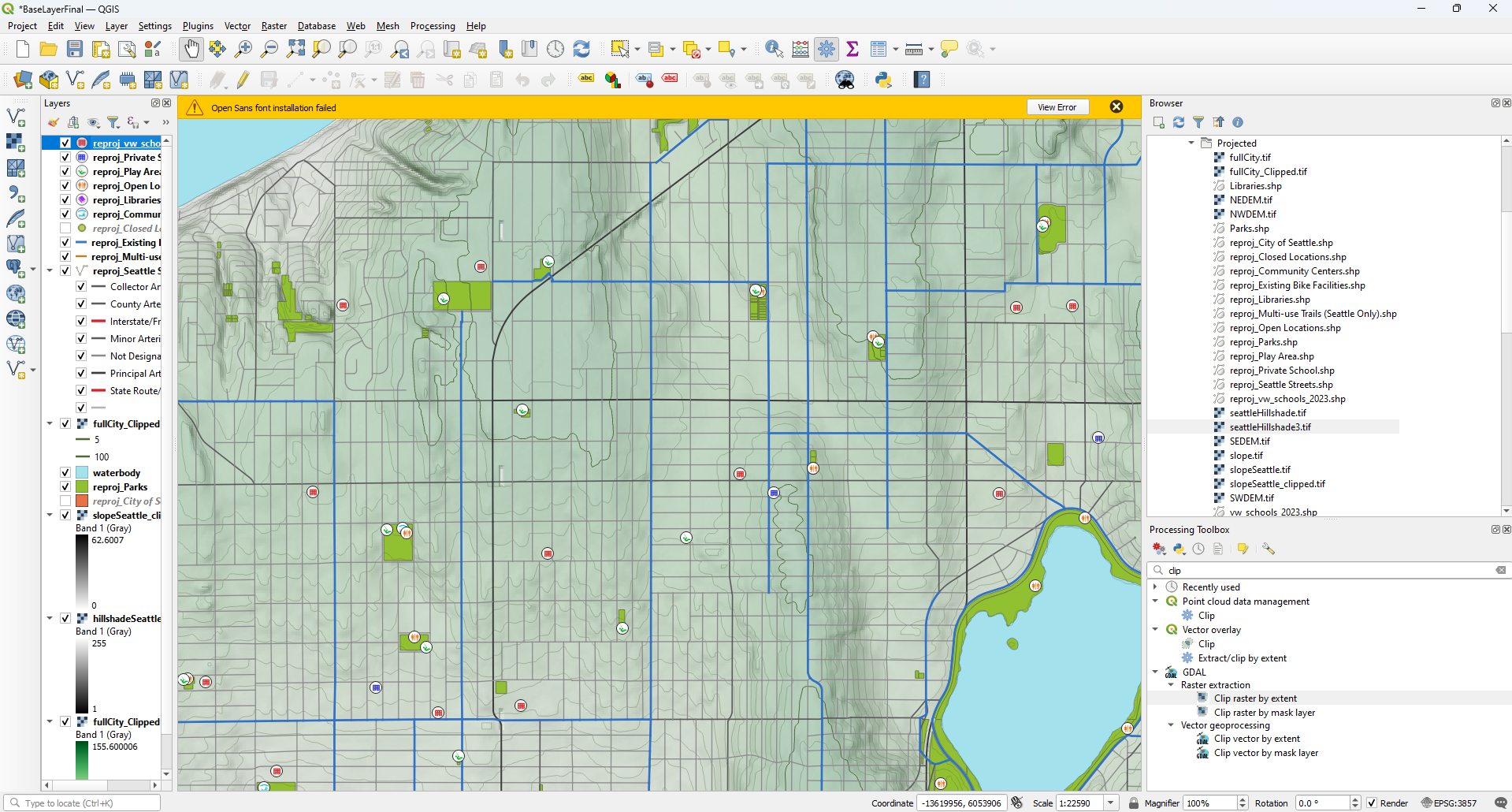Viewport: 1512px width, 812px height.
Task: Click the Coordinate input field
Action: pyautogui.click(x=961, y=803)
